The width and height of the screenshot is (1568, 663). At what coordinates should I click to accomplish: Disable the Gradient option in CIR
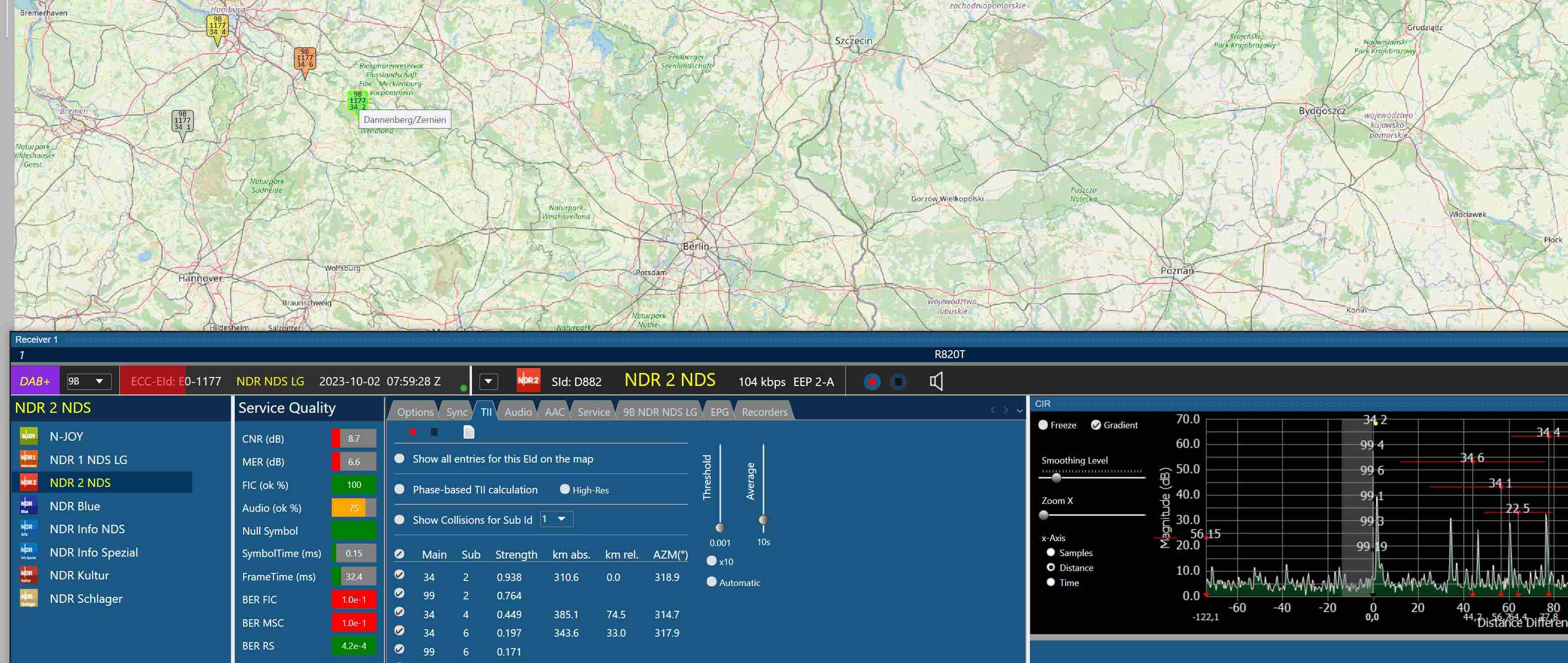1096,425
